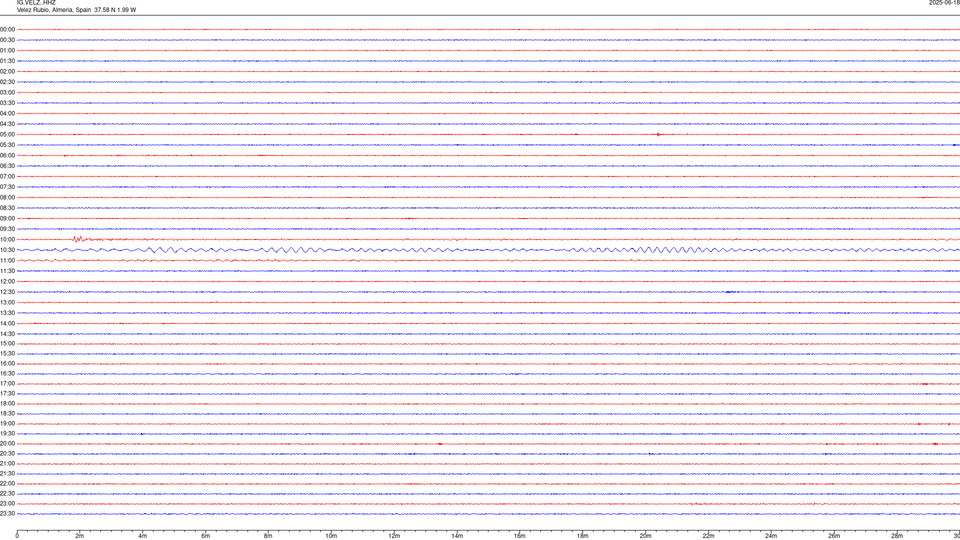Click the '08:00' time label
960x540 pixels.
coord(7,198)
